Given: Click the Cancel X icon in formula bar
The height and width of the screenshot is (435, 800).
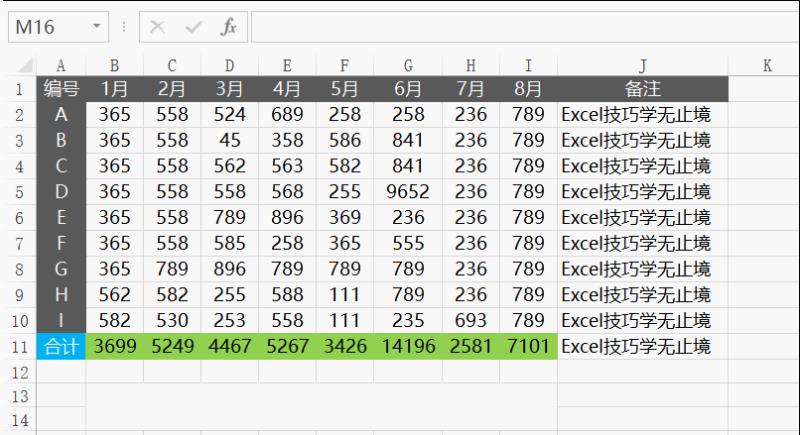Looking at the screenshot, I should pos(158,28).
